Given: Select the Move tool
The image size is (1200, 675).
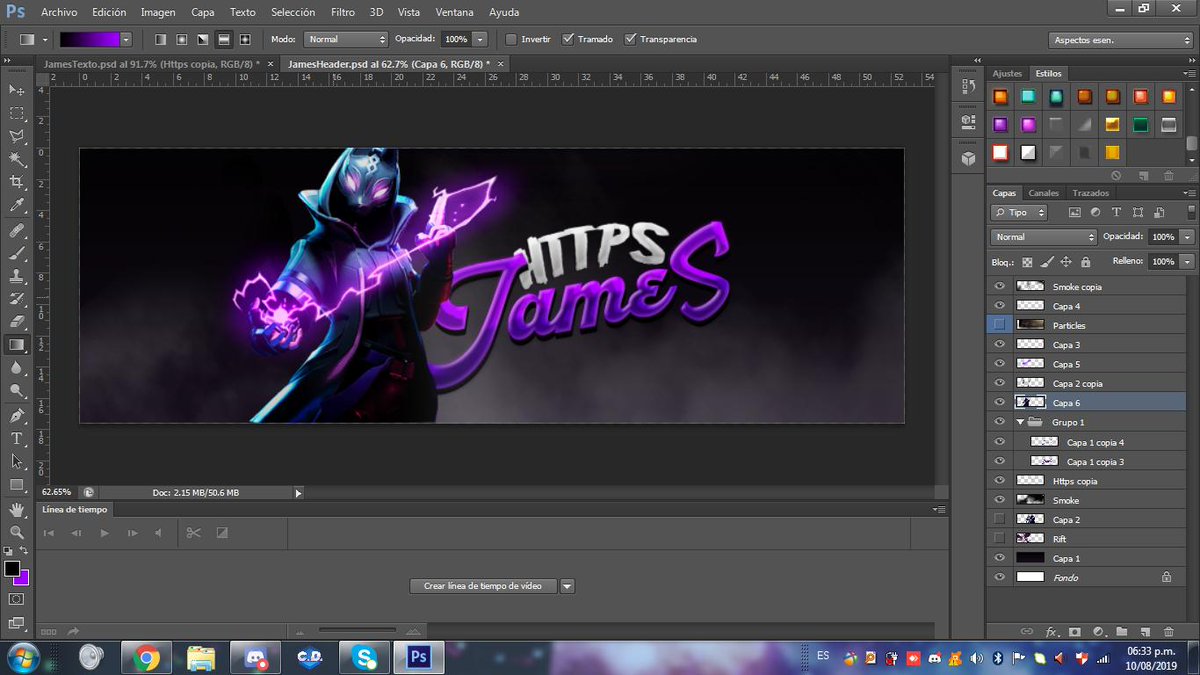Looking at the screenshot, I should [16, 90].
